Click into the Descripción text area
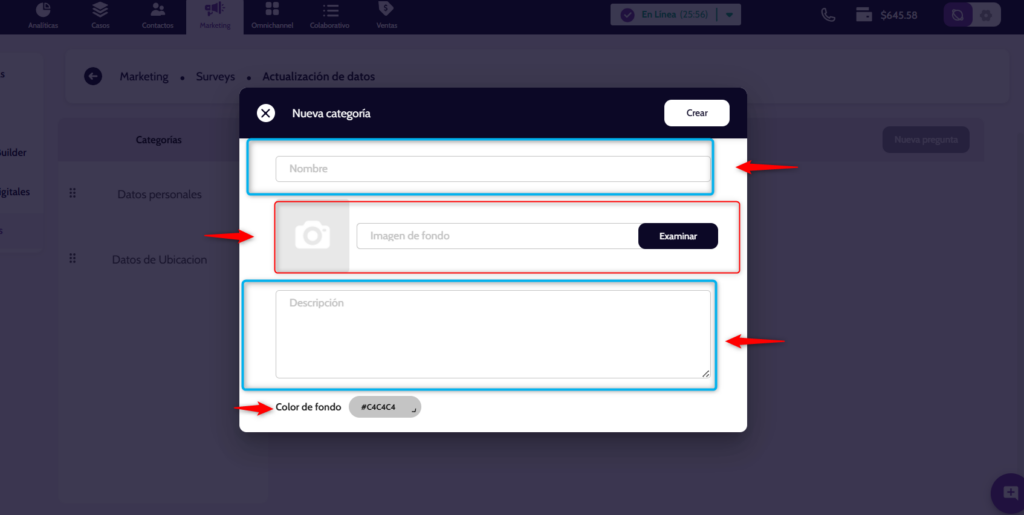 [492, 334]
